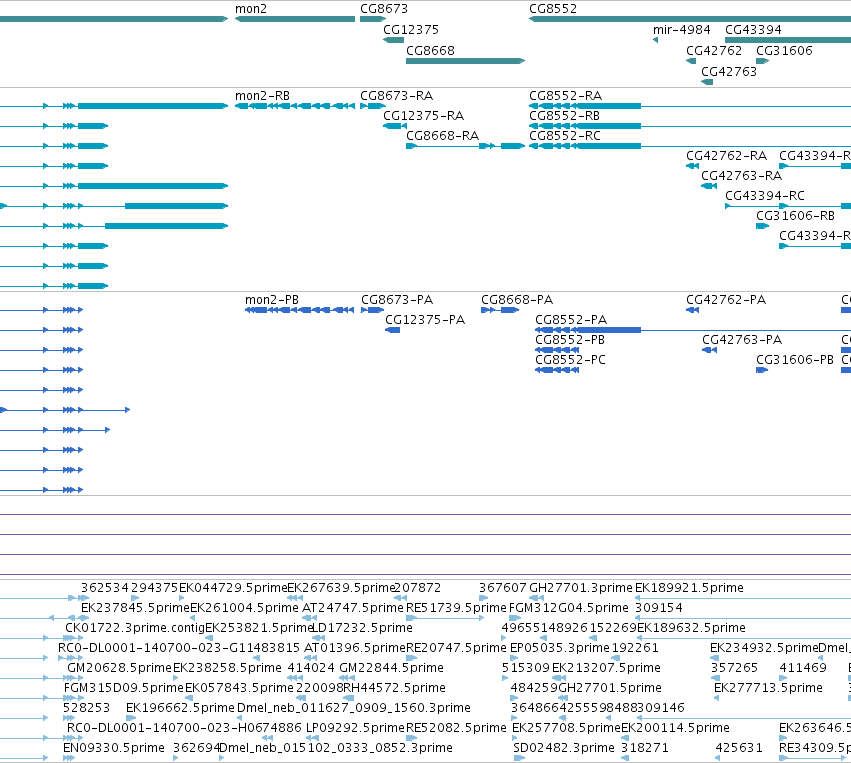The height and width of the screenshot is (763, 851).
Task: Click the CG42763-RA transcript label
Action: 741,176
